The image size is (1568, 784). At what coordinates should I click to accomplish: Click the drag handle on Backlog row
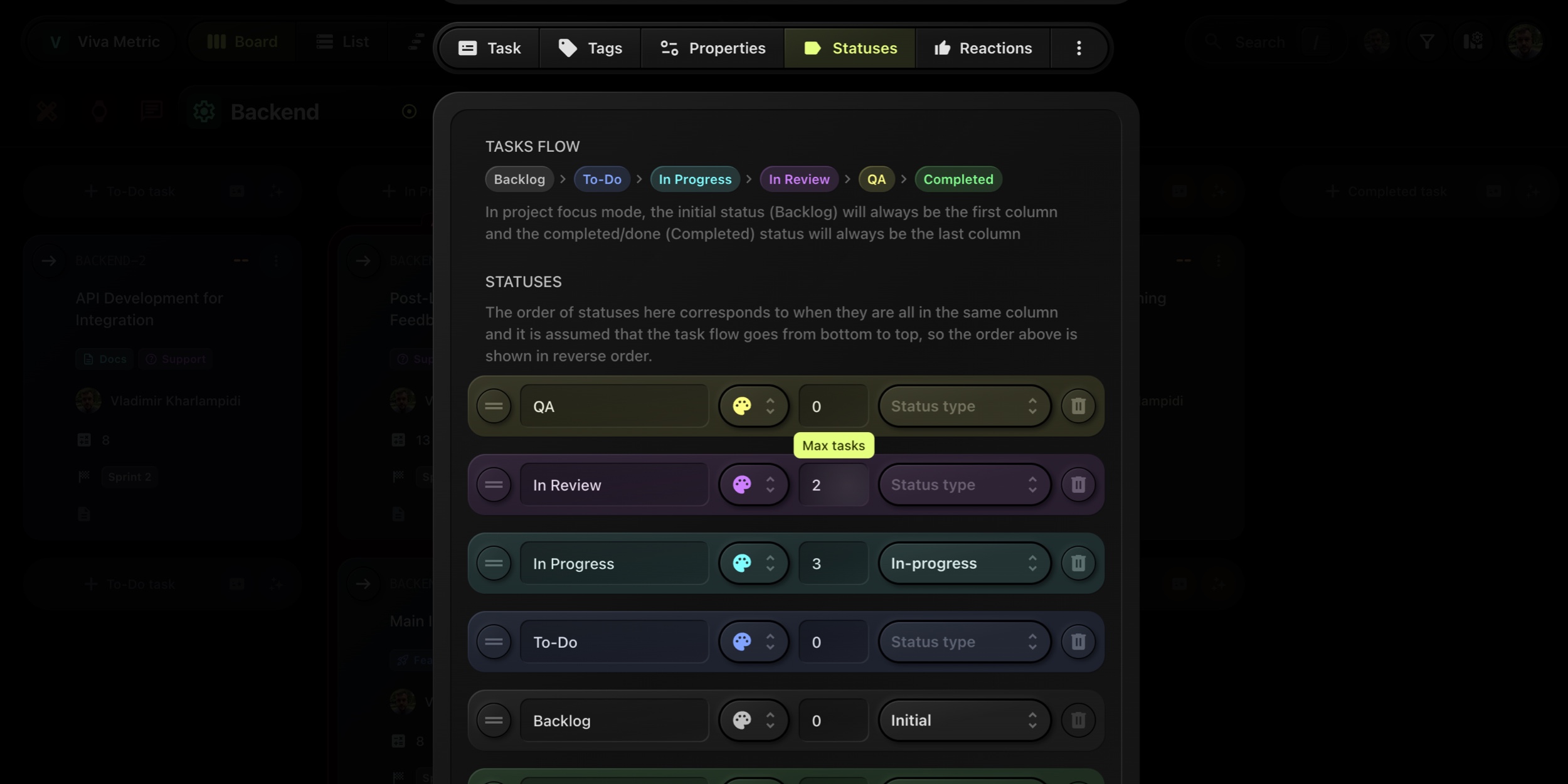[494, 720]
